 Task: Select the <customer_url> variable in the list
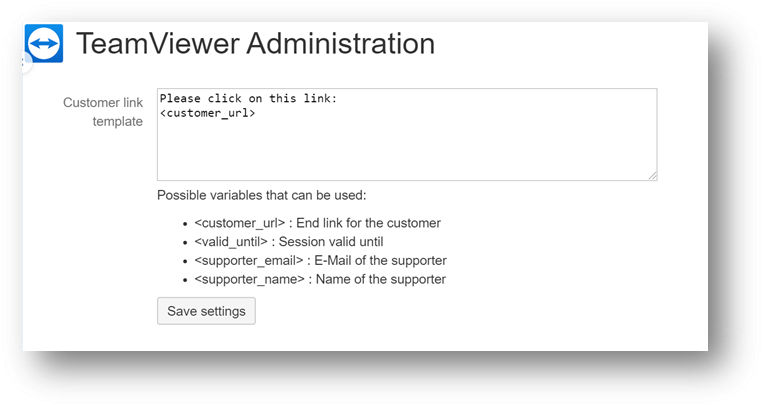click(240, 223)
